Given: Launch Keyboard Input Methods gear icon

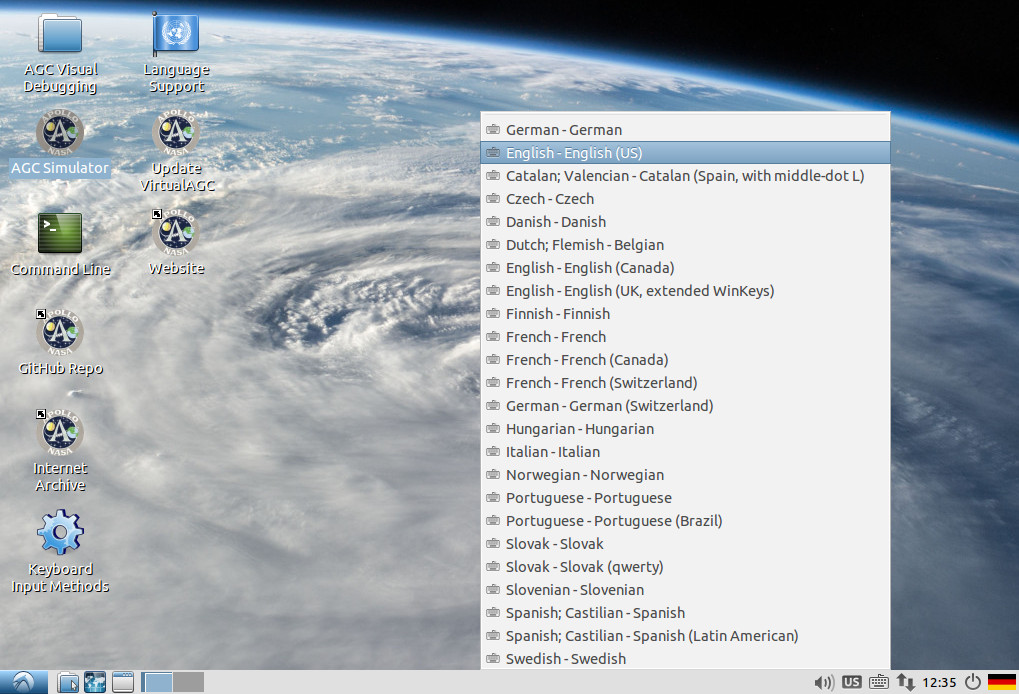Looking at the screenshot, I should (60, 532).
